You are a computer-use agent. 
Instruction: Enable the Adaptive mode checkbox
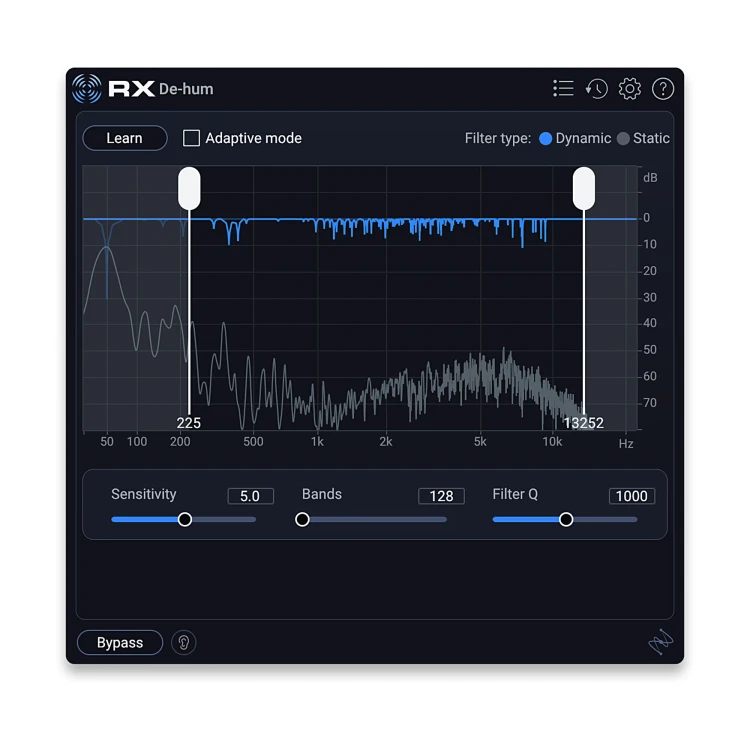click(x=191, y=138)
